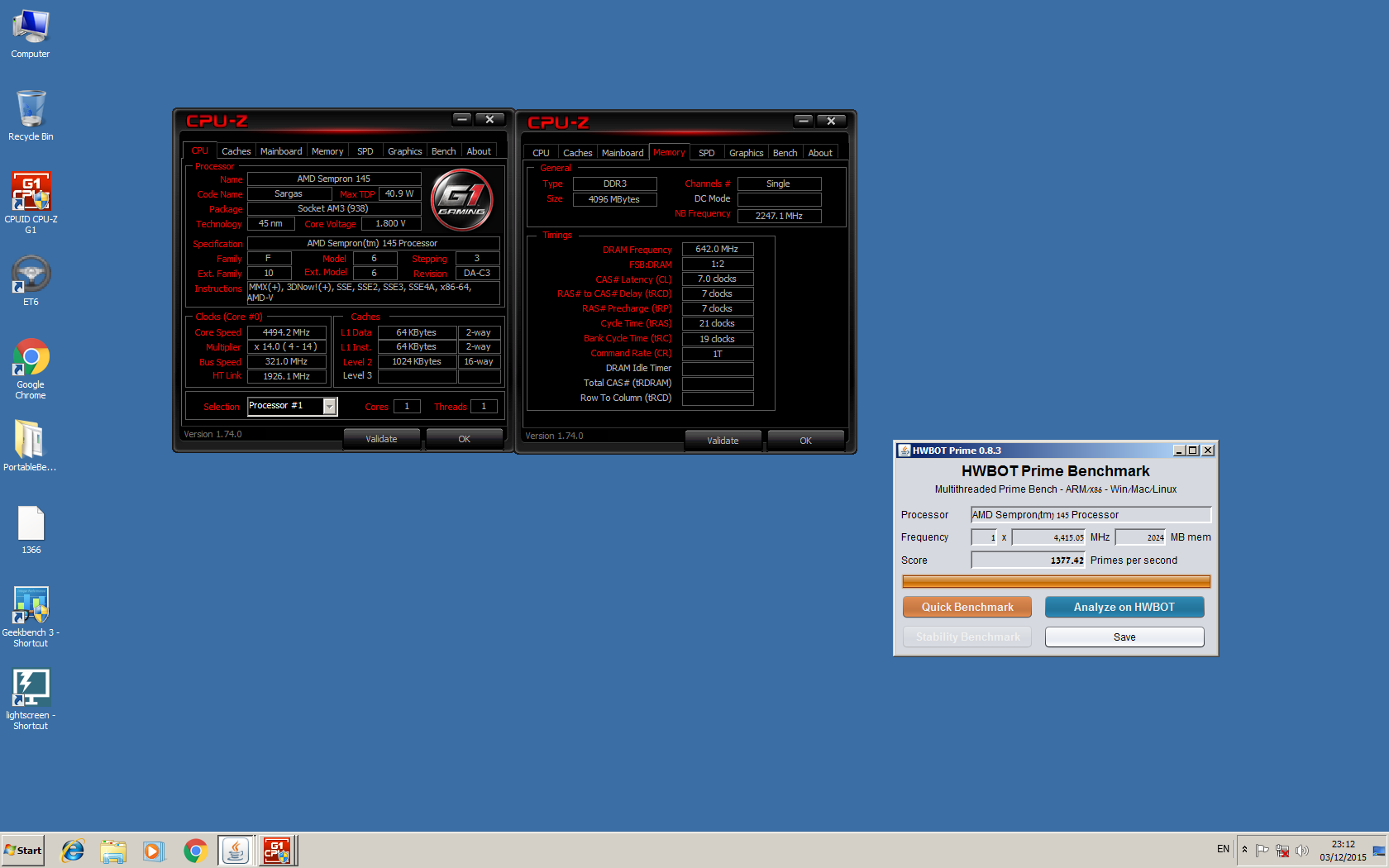This screenshot has height=868, width=1389.
Task: Launch CPUID CPU-Z G1 desktop shortcut
Action: pyautogui.click(x=31, y=203)
